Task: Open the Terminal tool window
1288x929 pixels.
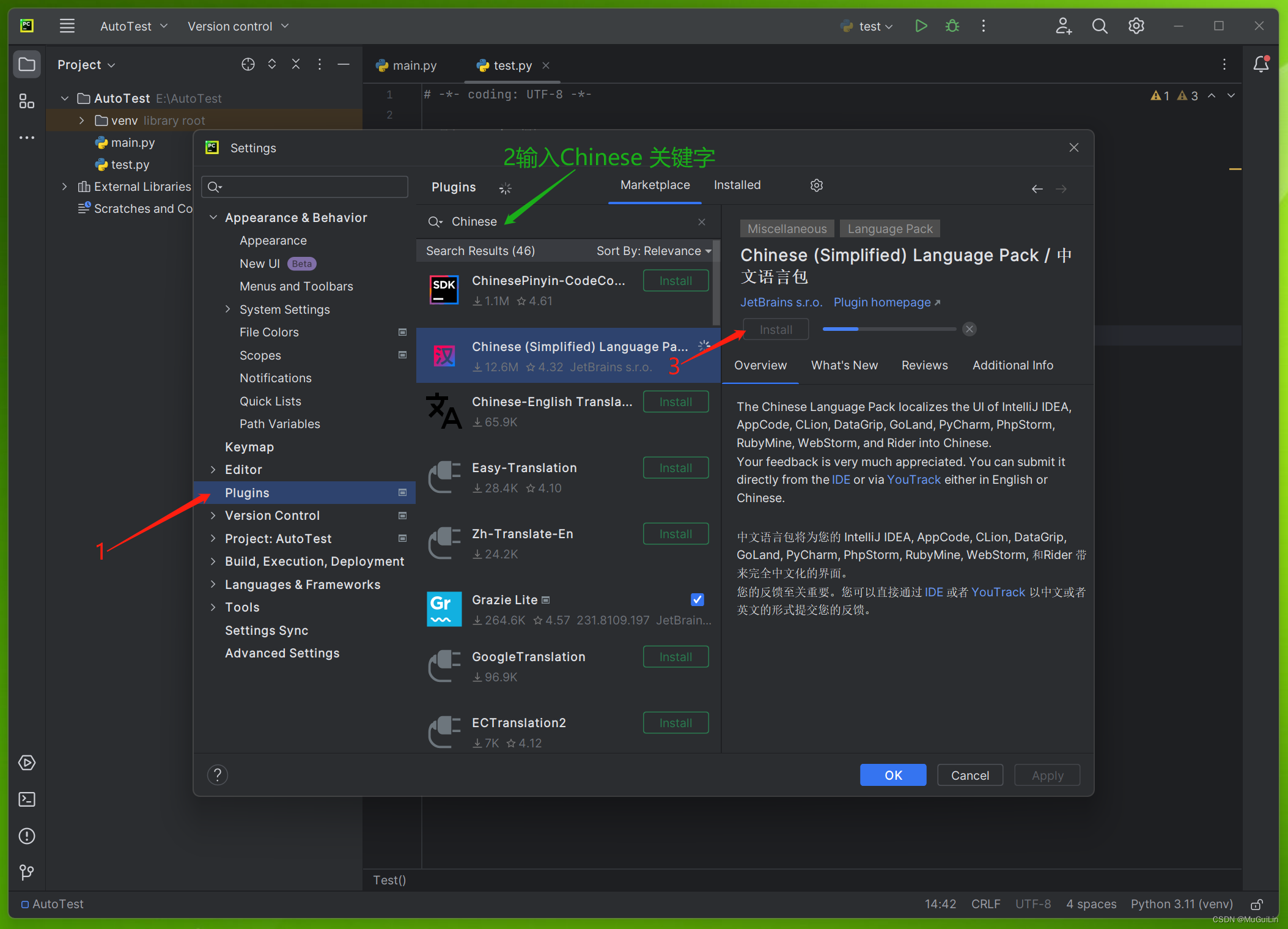Action: tap(27, 799)
